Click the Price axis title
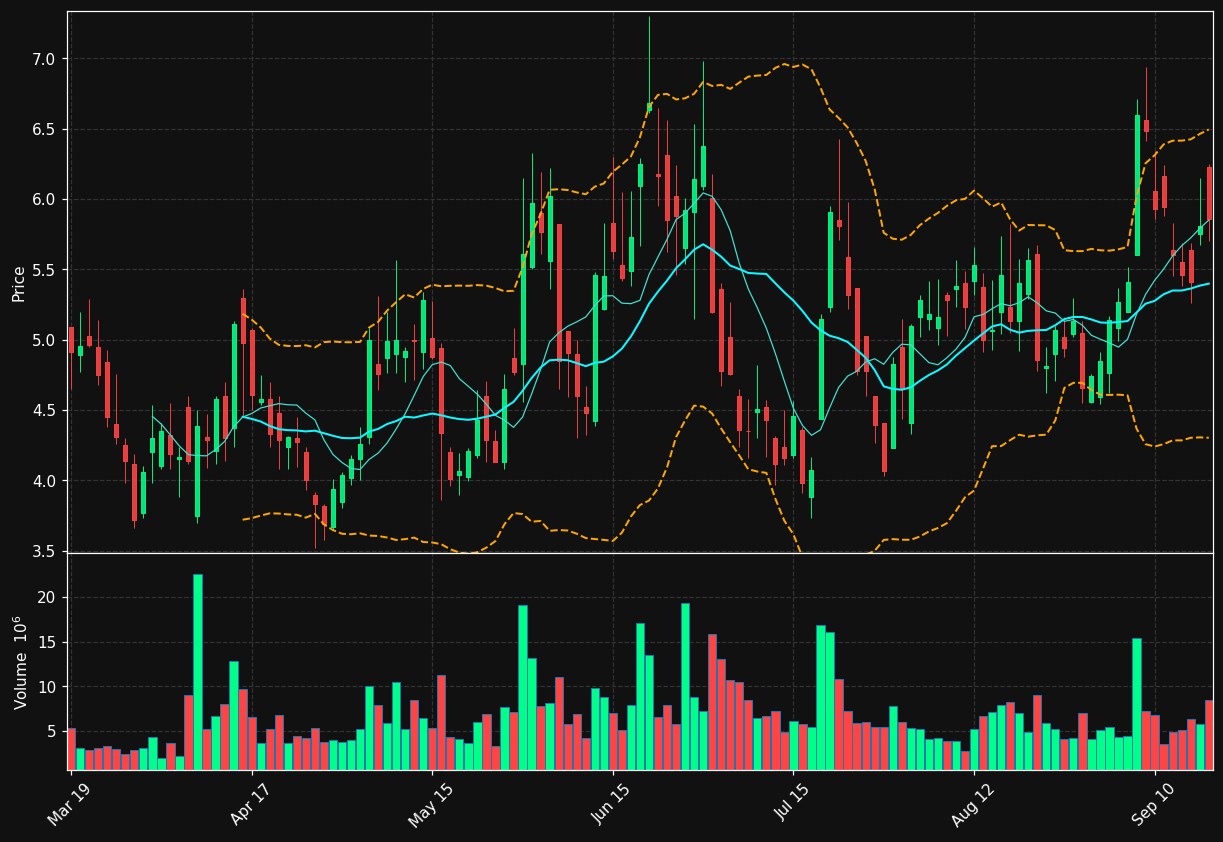 19,283
